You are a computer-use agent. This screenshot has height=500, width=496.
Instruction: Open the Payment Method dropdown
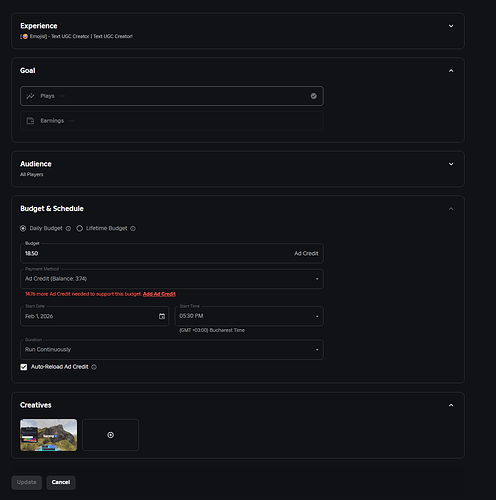point(172,279)
